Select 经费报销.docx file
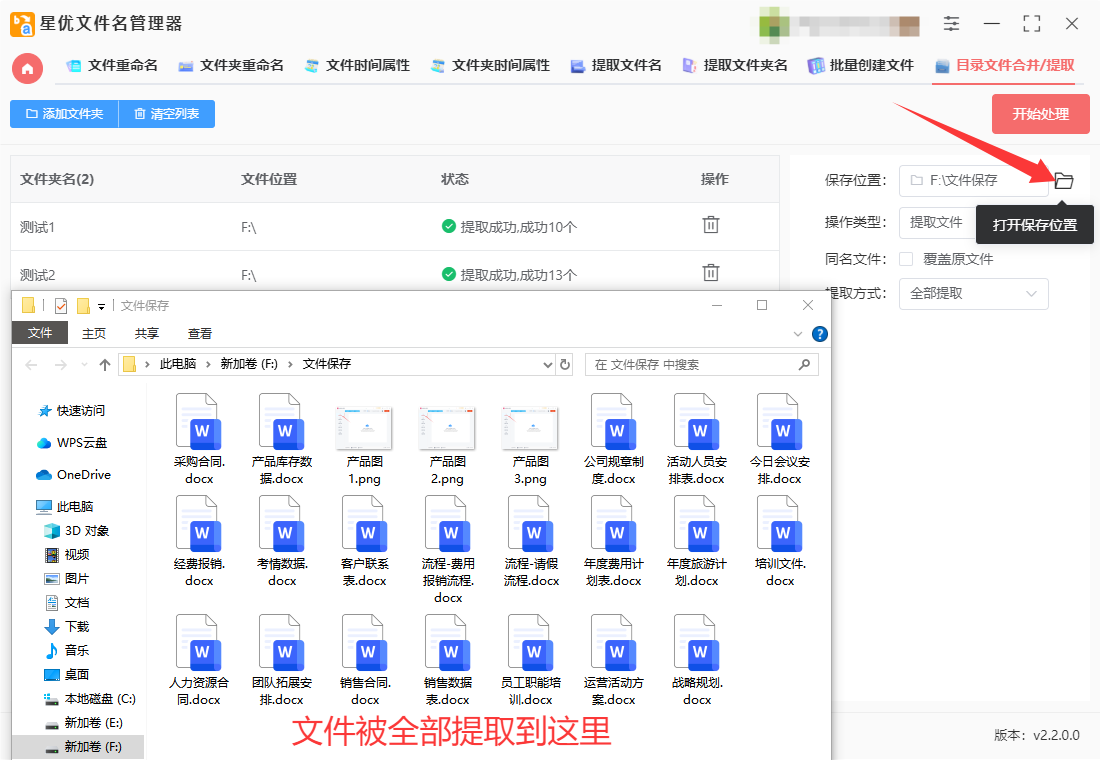 [x=199, y=542]
